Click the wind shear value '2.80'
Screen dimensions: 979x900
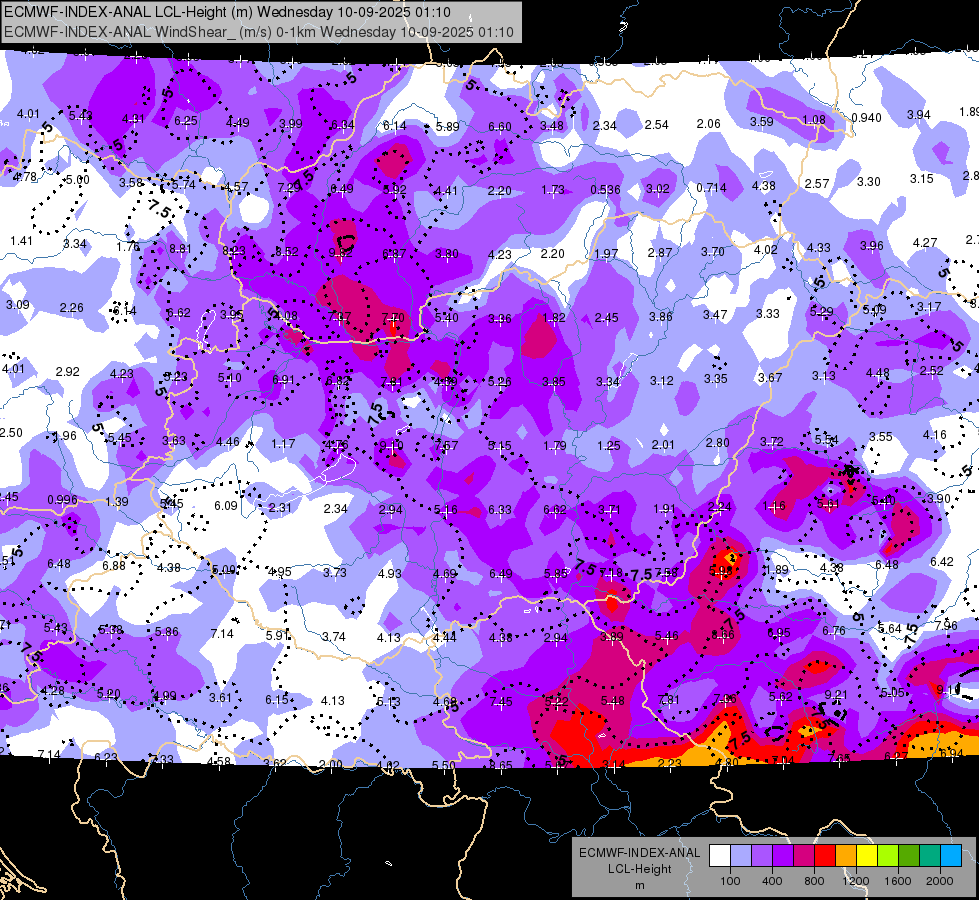tap(717, 443)
